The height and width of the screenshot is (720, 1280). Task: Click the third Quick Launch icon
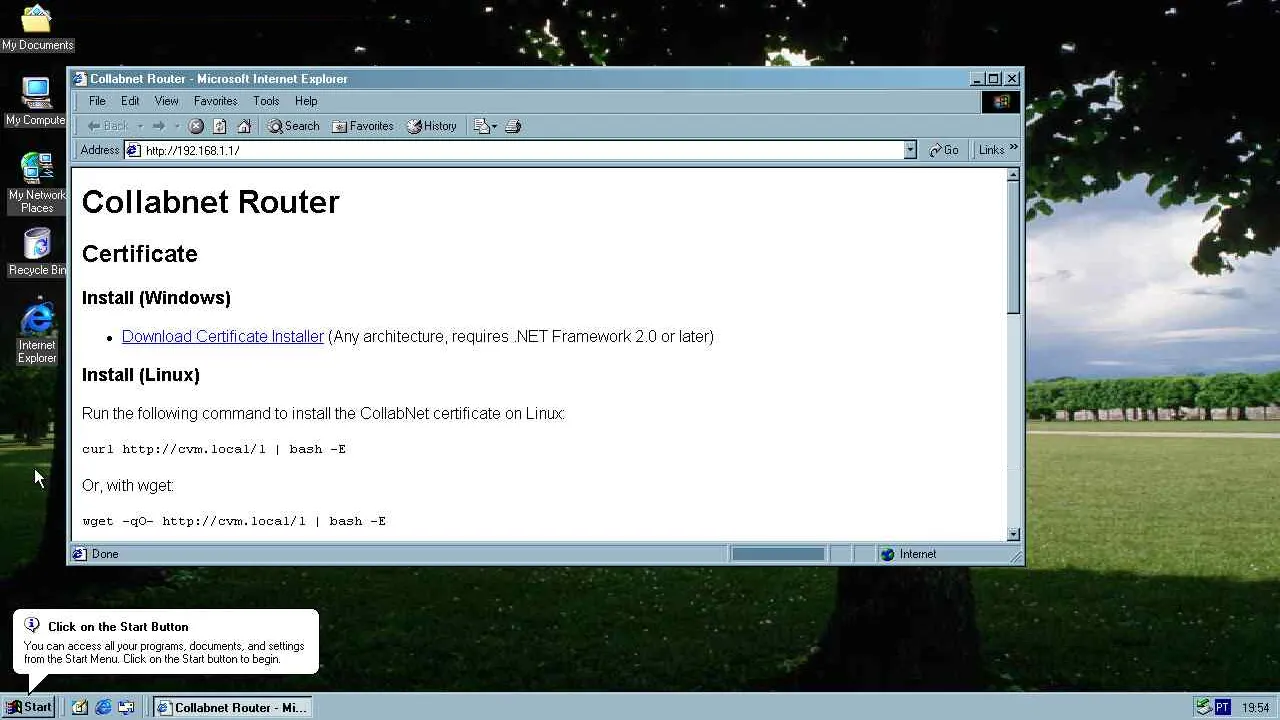[x=126, y=707]
